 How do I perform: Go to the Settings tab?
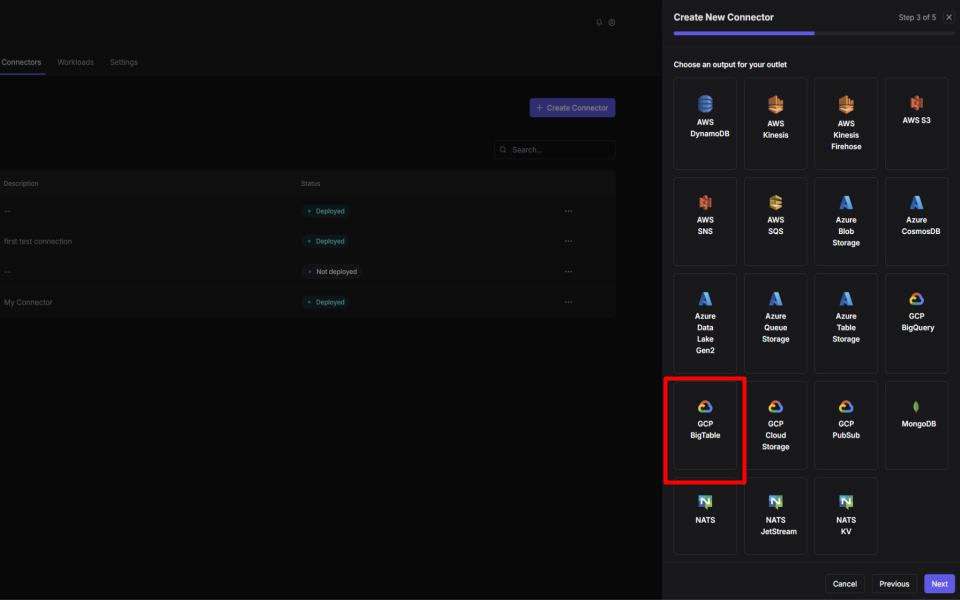click(x=124, y=62)
